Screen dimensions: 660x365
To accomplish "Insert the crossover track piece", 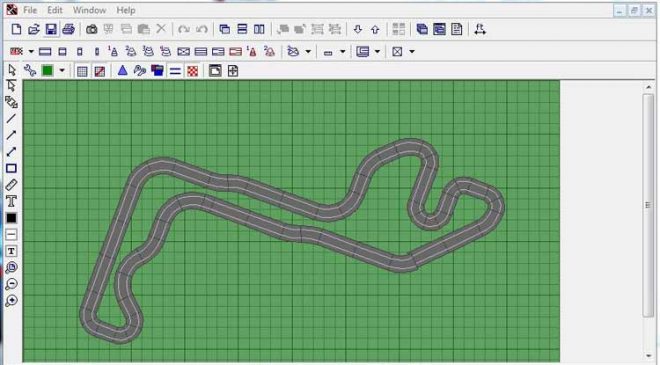I will (x=184, y=52).
